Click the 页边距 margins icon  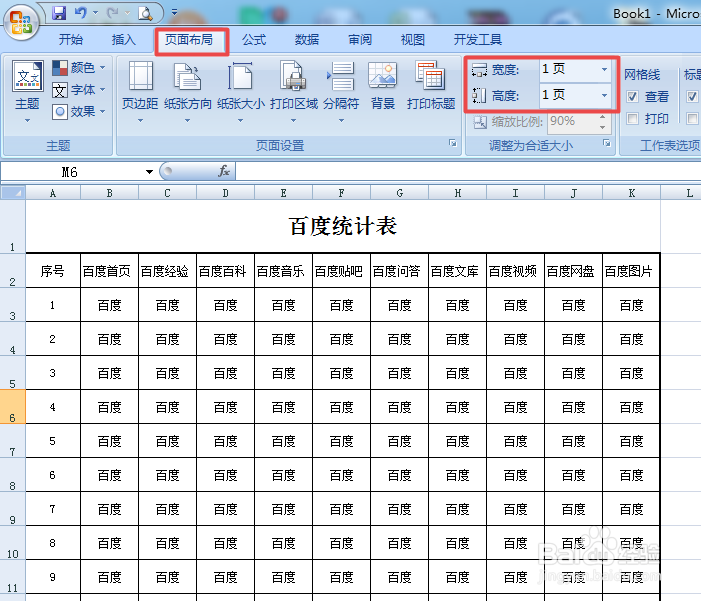click(x=140, y=76)
